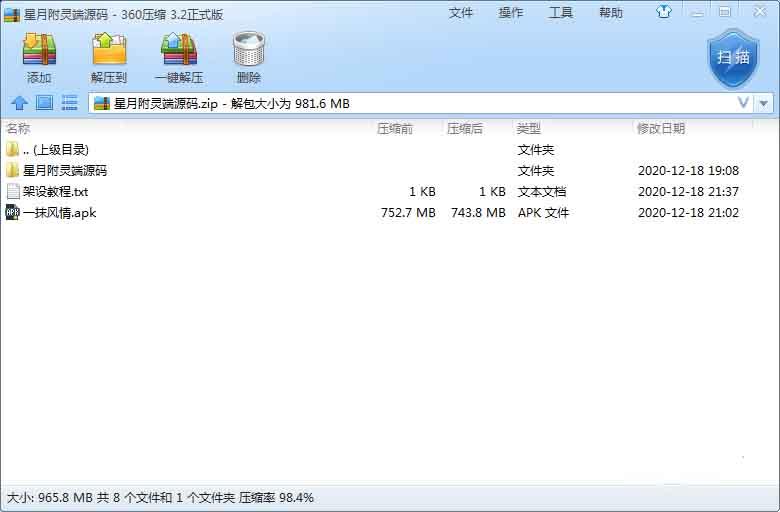Open the skin (shirt) icon in title bar

pyautogui.click(x=664, y=13)
